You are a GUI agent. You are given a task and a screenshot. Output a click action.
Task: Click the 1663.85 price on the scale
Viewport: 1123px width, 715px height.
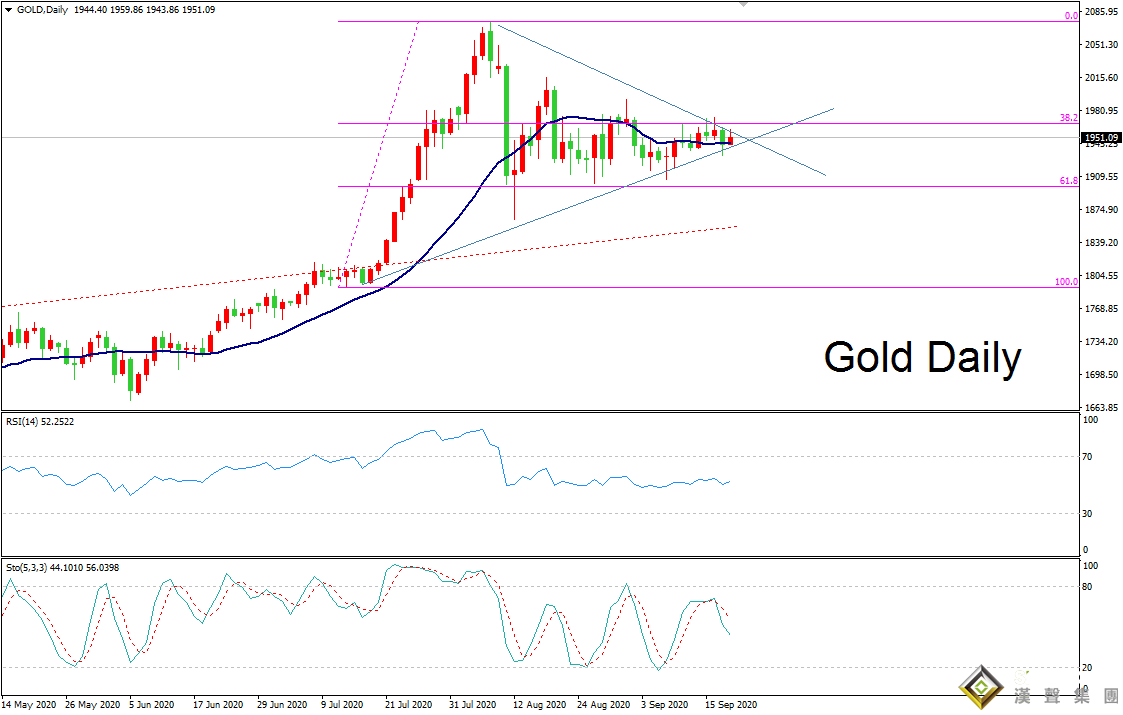pos(1101,408)
